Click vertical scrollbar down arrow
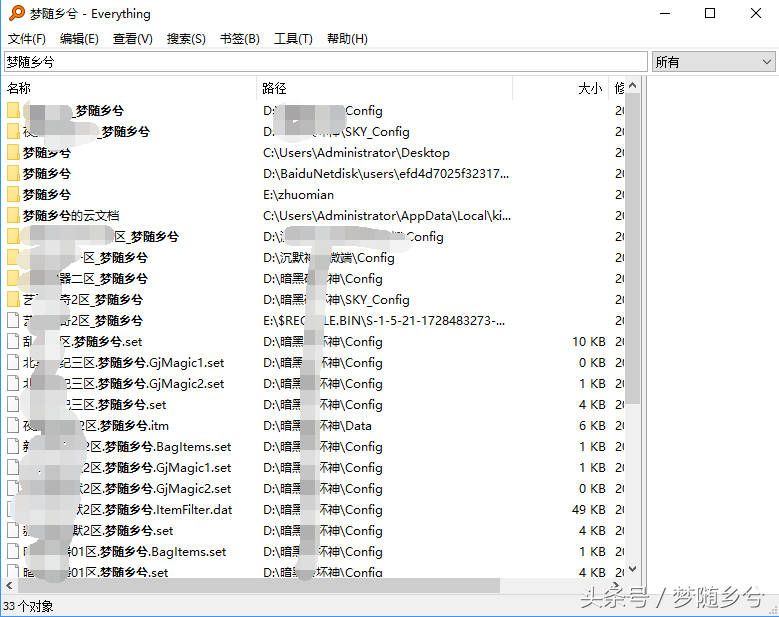Viewport: 779px width, 617px height. (632, 569)
